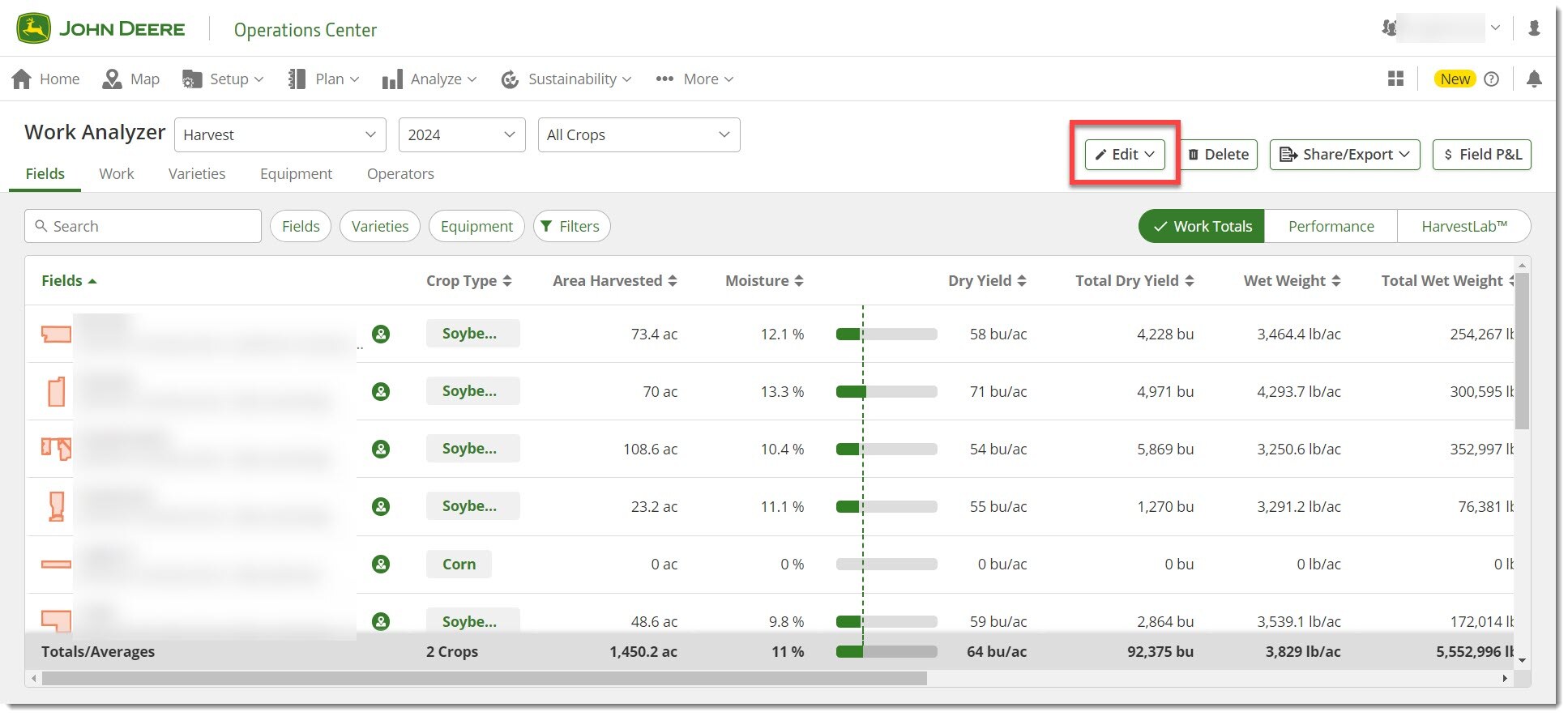The height and width of the screenshot is (716, 1568).
Task: Expand the Harvest work type dropdown
Action: tap(280, 134)
